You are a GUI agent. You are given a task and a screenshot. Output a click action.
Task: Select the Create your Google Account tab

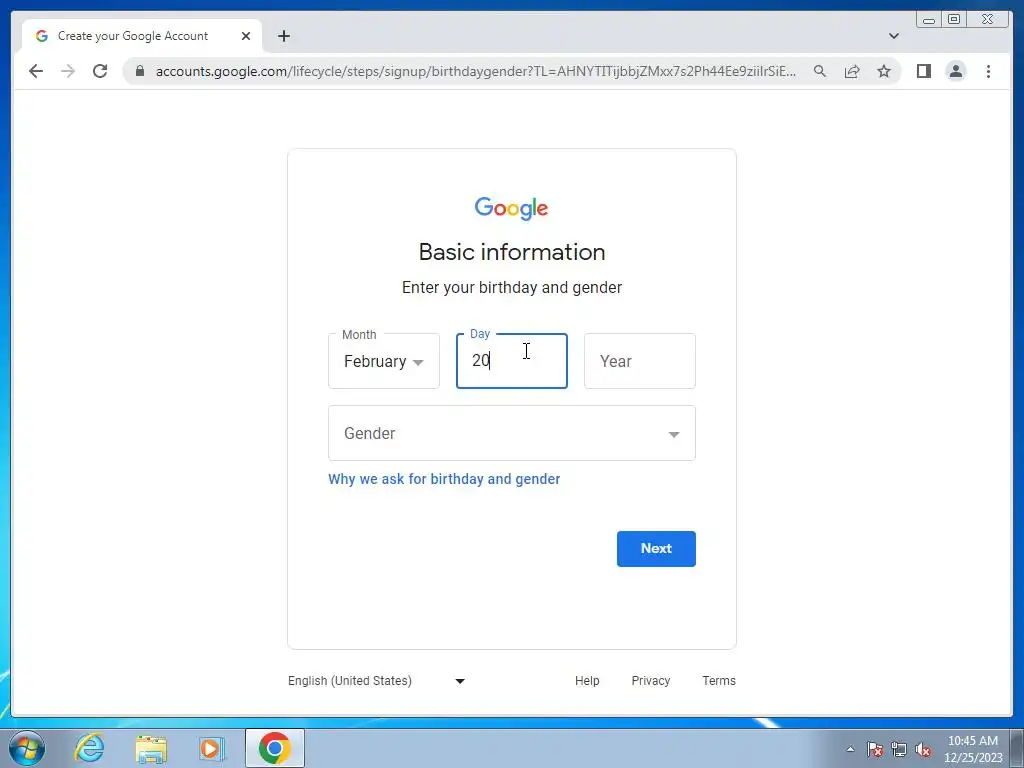pyautogui.click(x=142, y=36)
